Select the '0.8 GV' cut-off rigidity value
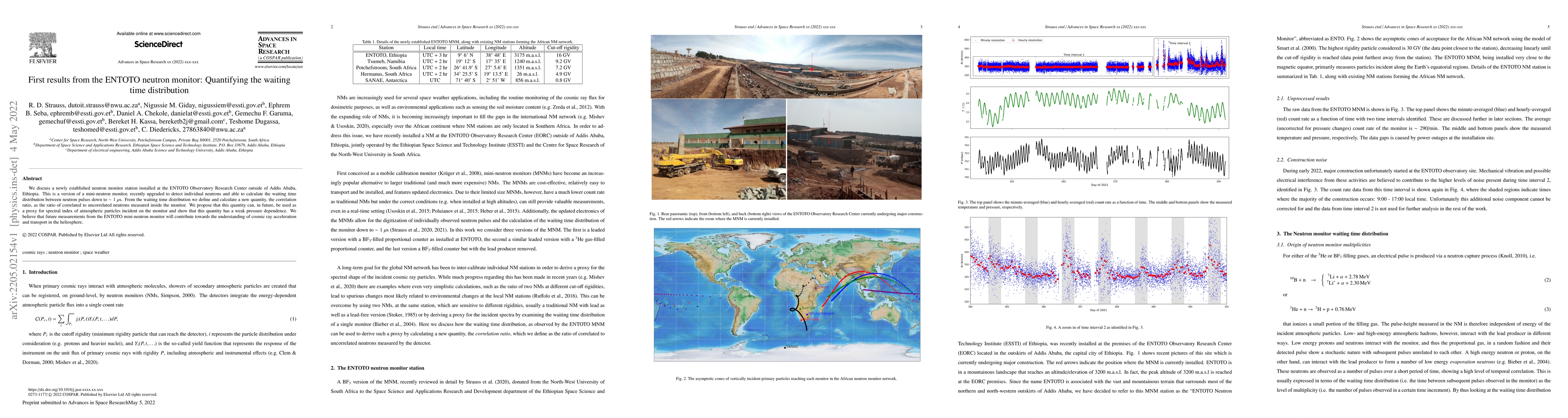Image resolution: width=1568 pixels, height=418 pixels. 563,80
